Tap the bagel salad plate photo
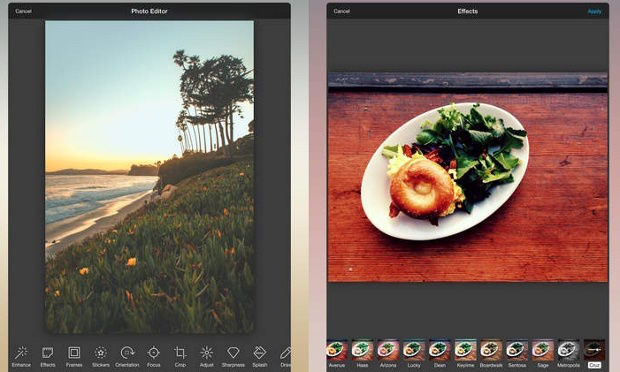 point(468,177)
